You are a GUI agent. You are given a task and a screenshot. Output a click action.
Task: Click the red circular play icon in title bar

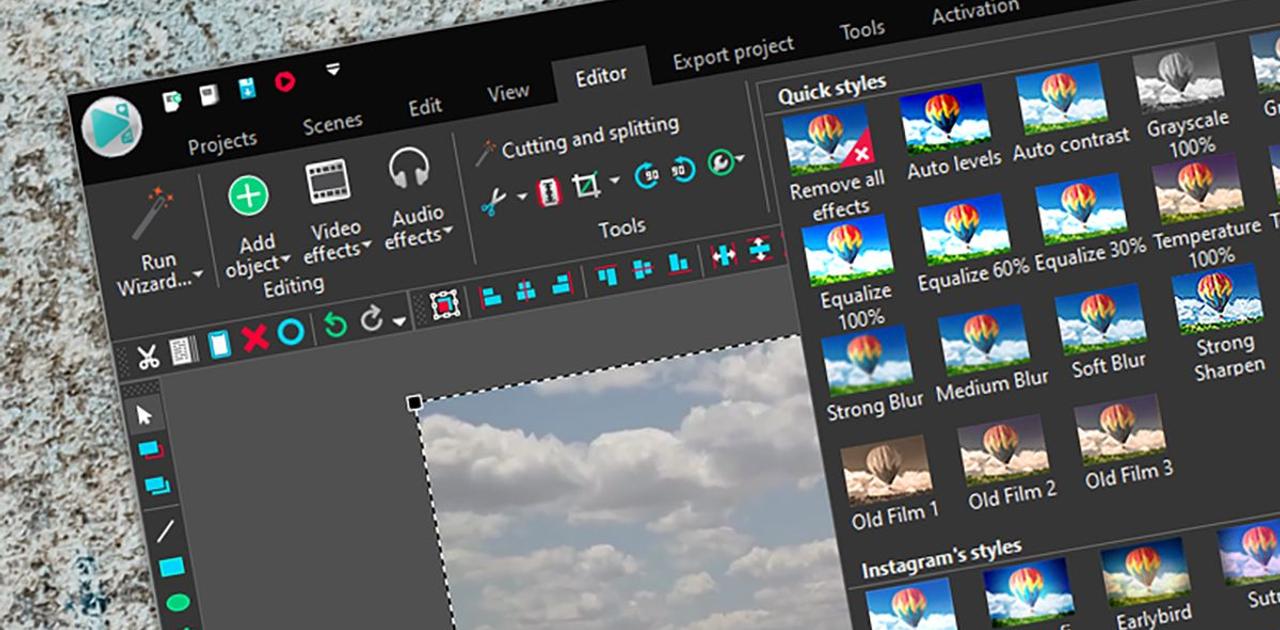point(285,81)
